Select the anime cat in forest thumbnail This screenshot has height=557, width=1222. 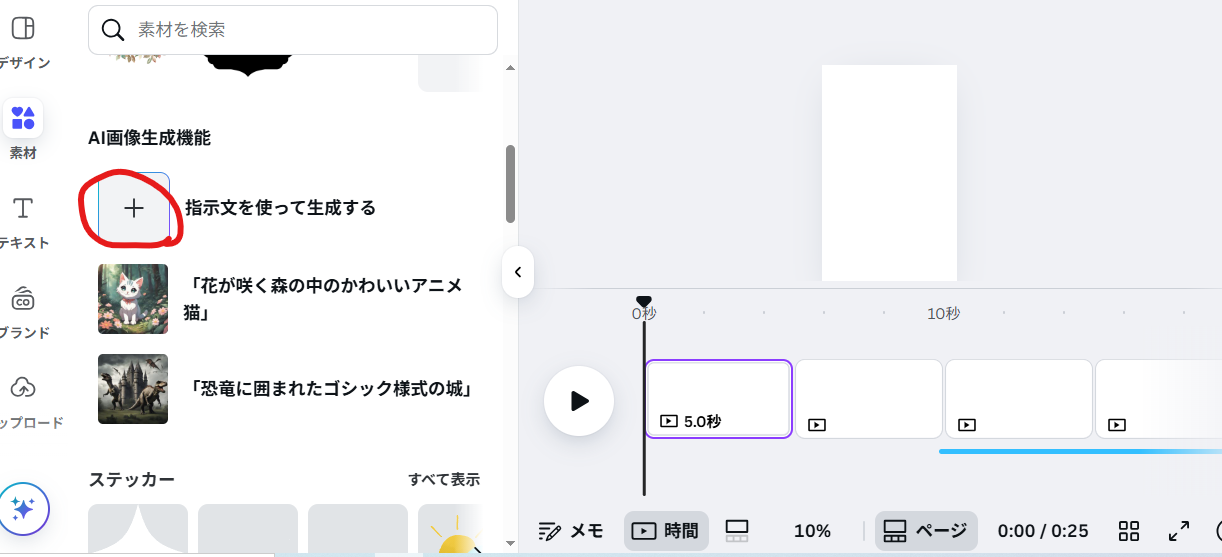tap(133, 299)
